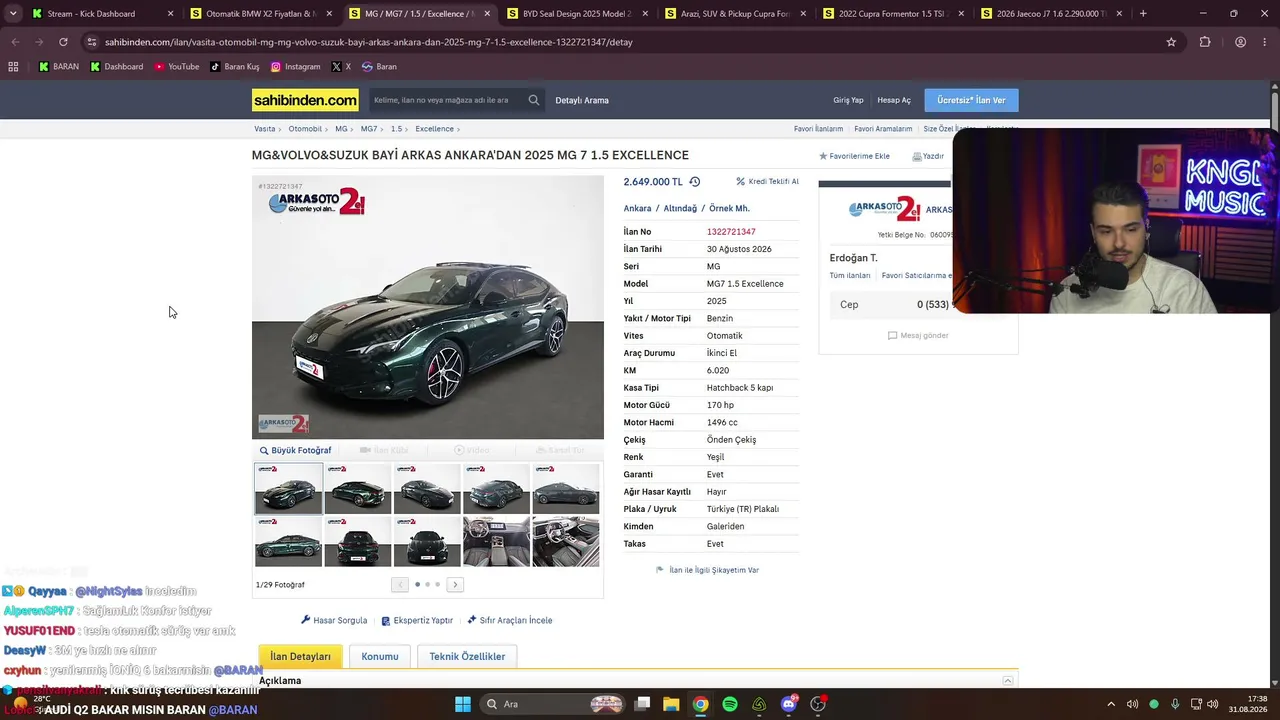Go to next photo thumbnails page
The image size is (1280, 720).
[455, 585]
